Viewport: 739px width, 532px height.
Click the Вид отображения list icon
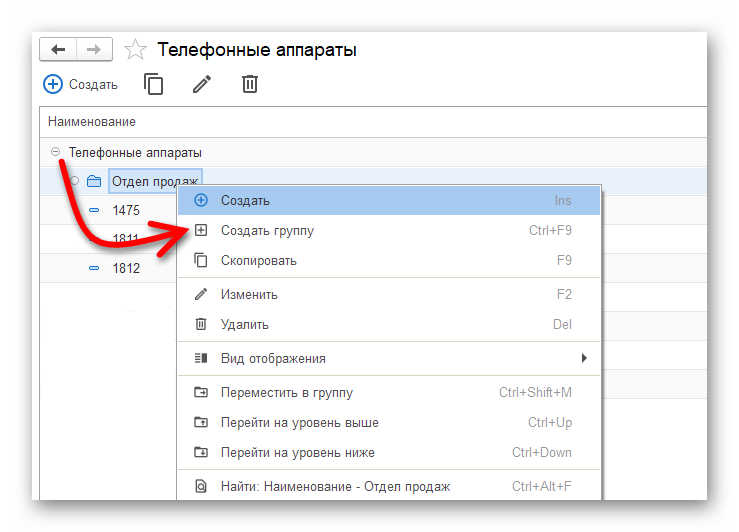click(x=201, y=358)
